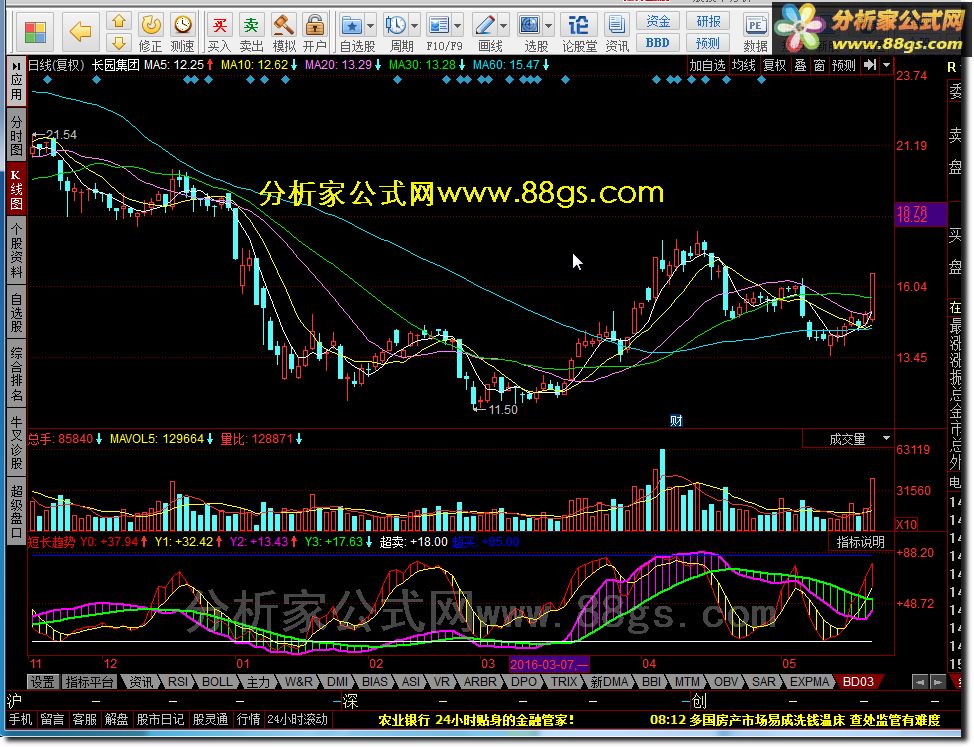The image size is (974, 747).
Task: Click the down arrow page button
Action: point(119,43)
